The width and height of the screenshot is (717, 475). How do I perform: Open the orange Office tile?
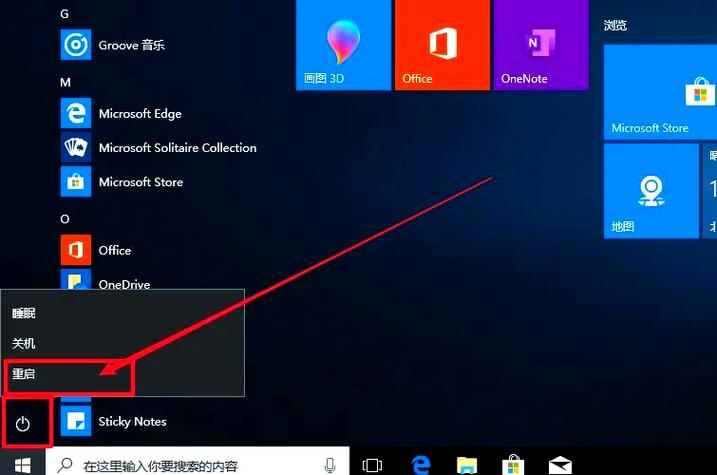(442, 45)
